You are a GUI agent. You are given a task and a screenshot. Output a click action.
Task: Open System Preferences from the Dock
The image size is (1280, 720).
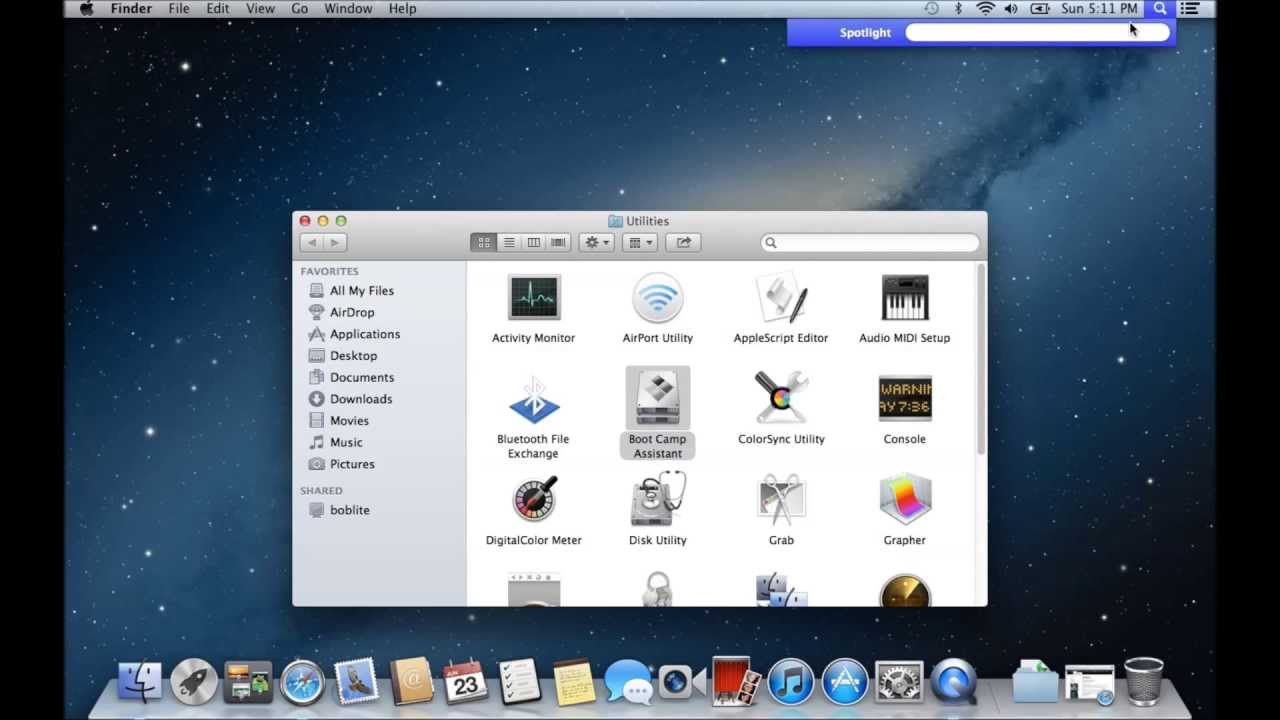(x=899, y=682)
